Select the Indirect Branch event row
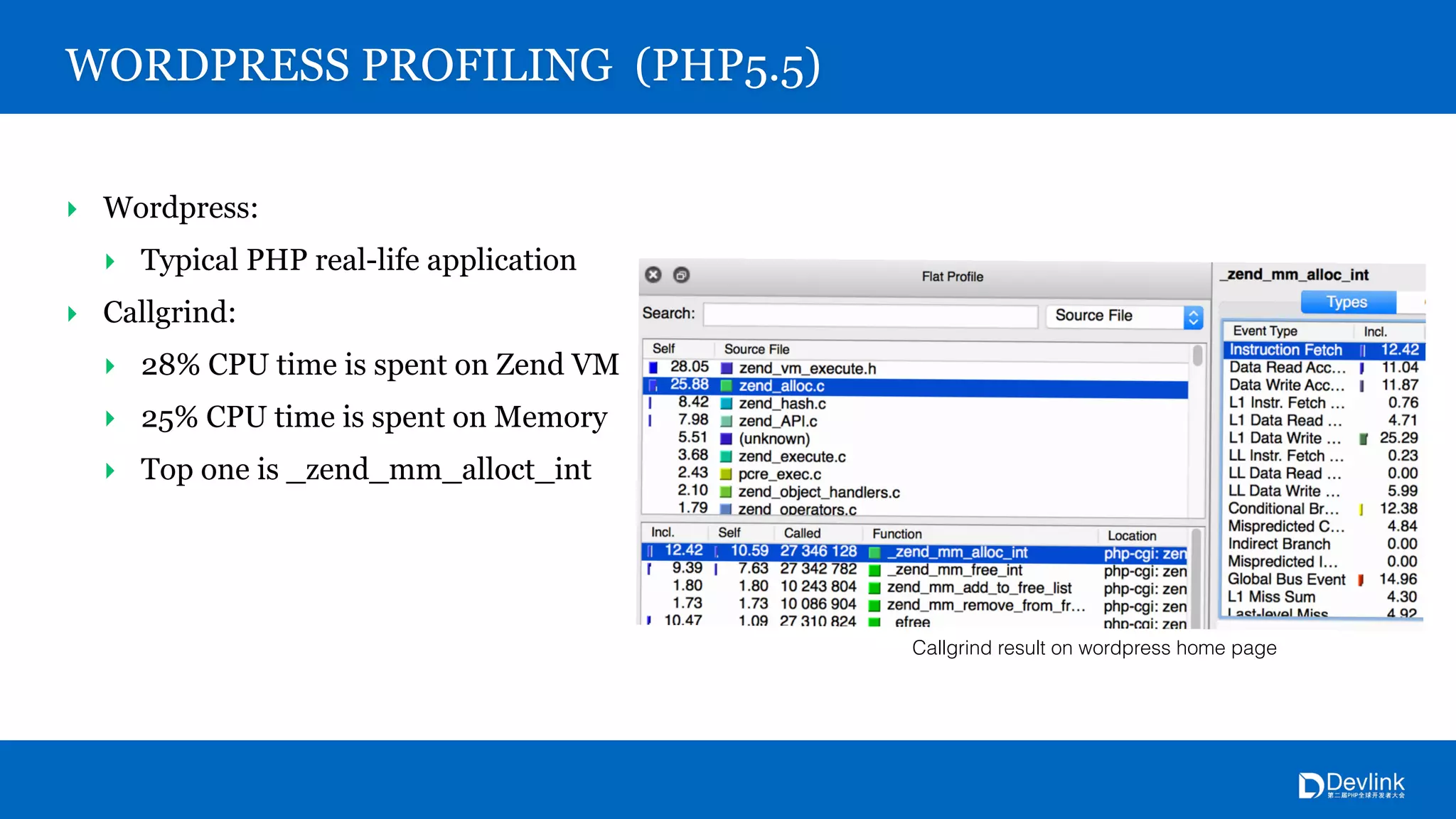 point(1324,544)
